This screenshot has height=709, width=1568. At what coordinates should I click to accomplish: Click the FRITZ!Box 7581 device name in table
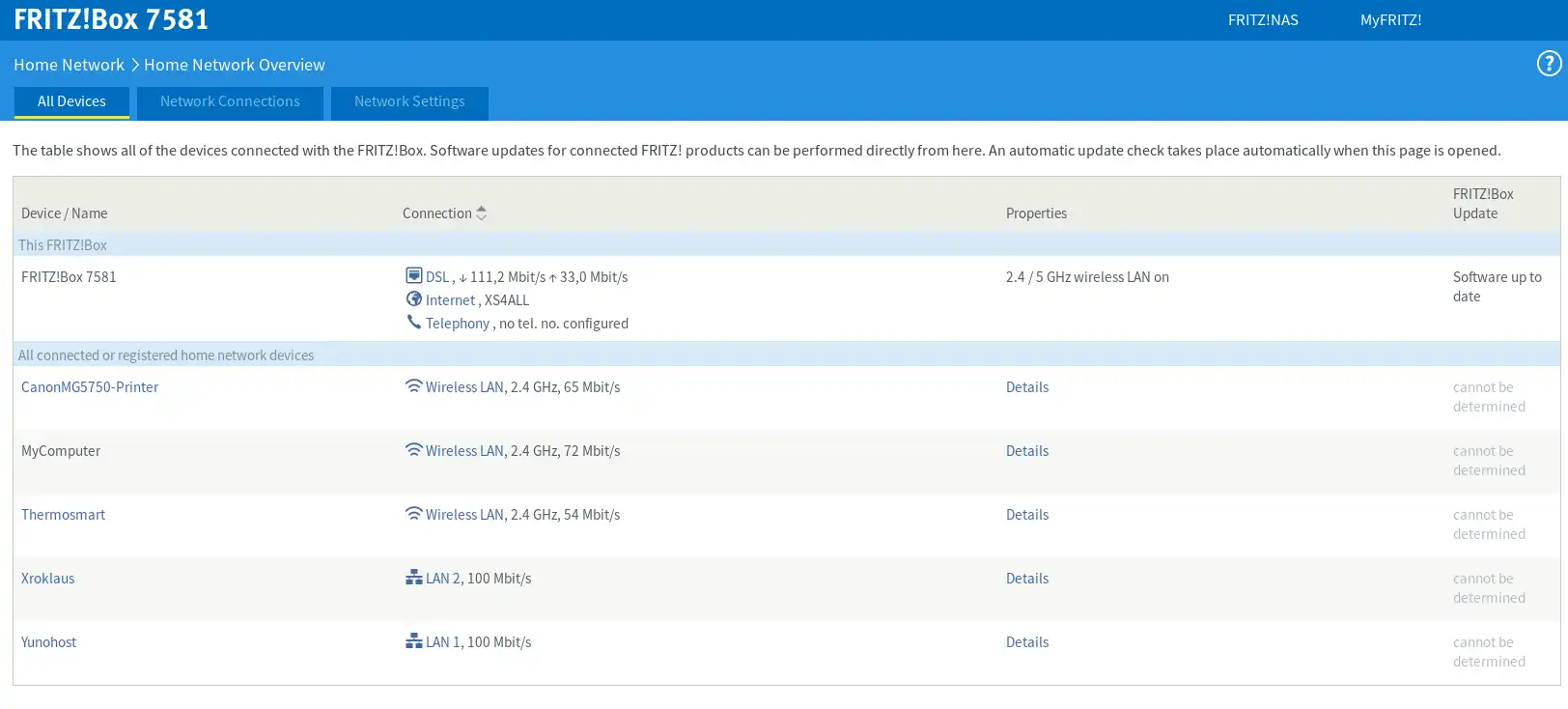(x=69, y=277)
